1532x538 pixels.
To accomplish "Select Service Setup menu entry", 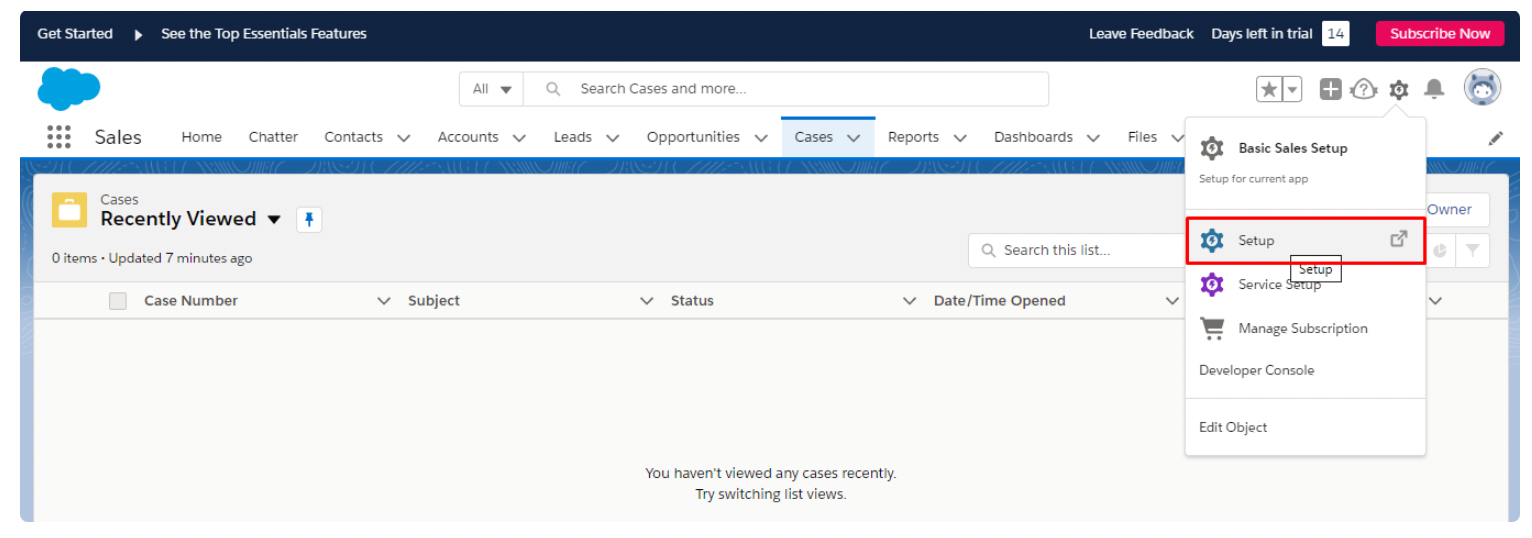I will (1305, 284).
